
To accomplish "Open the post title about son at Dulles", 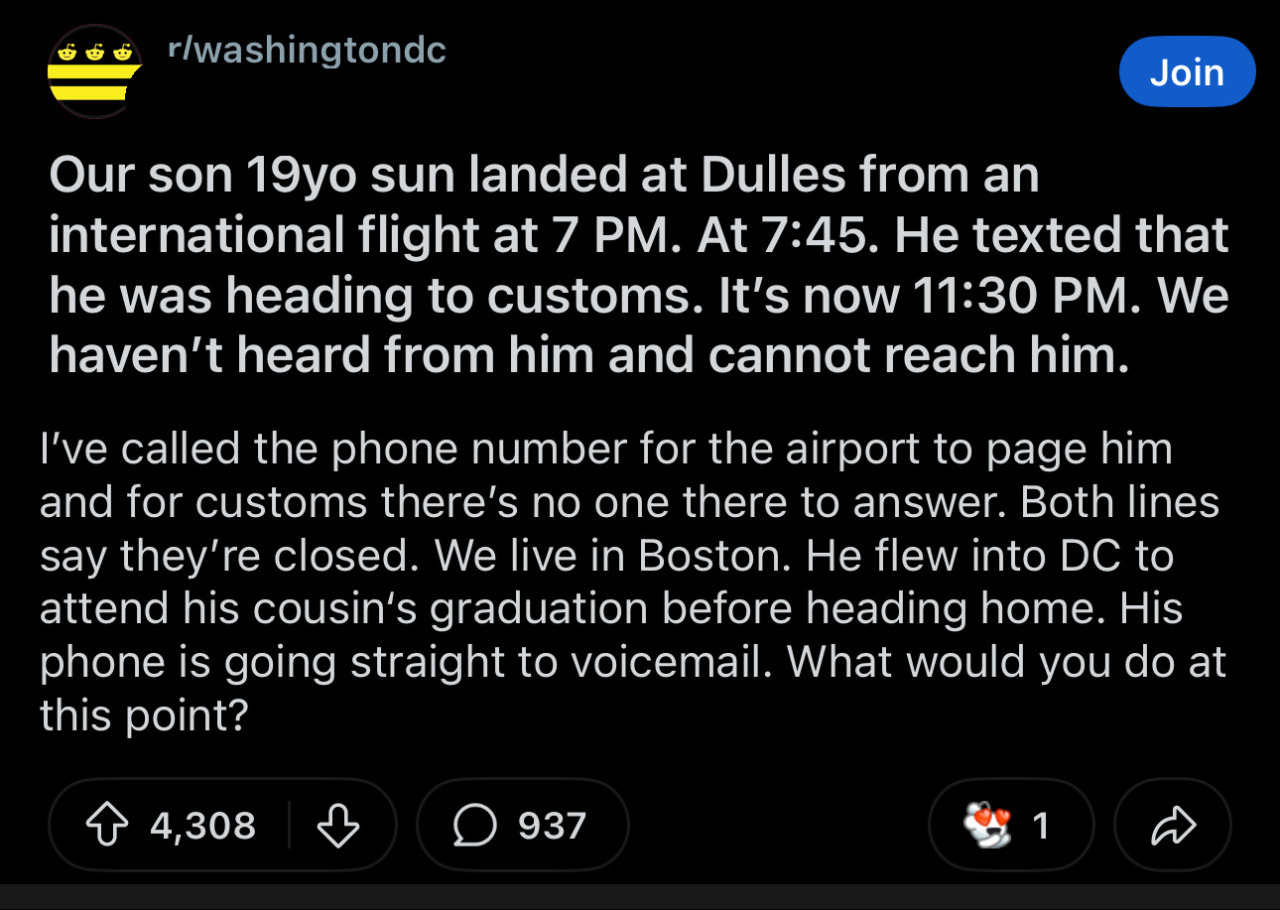I will point(640,266).
